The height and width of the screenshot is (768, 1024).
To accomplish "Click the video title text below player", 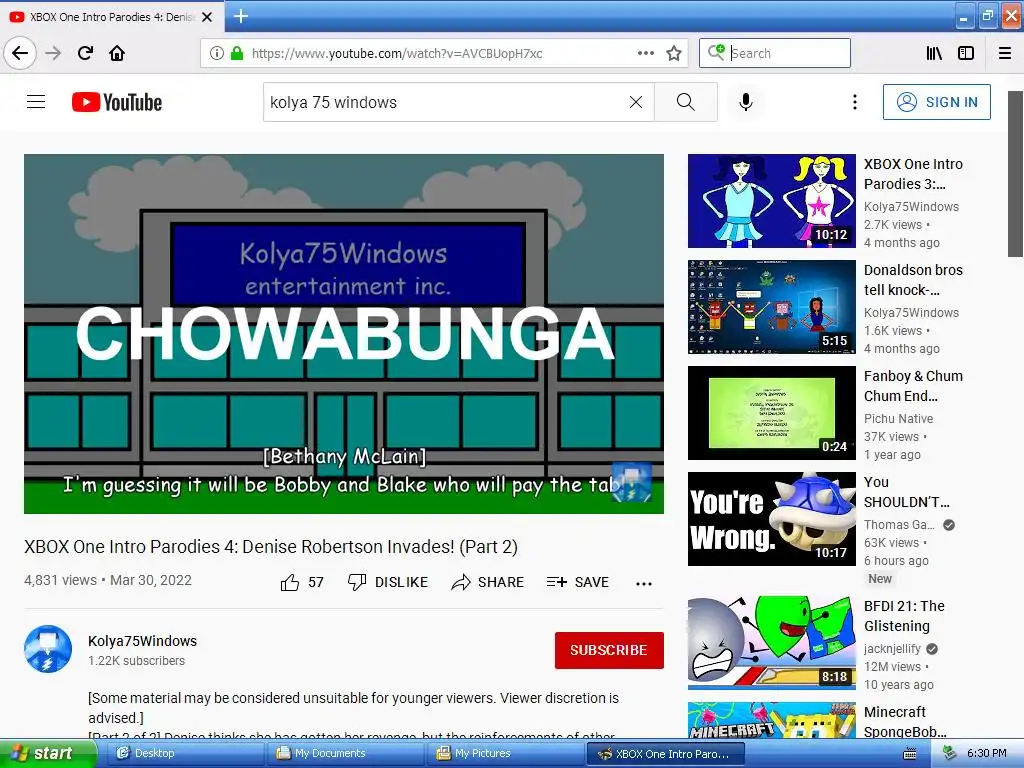I will point(271,547).
